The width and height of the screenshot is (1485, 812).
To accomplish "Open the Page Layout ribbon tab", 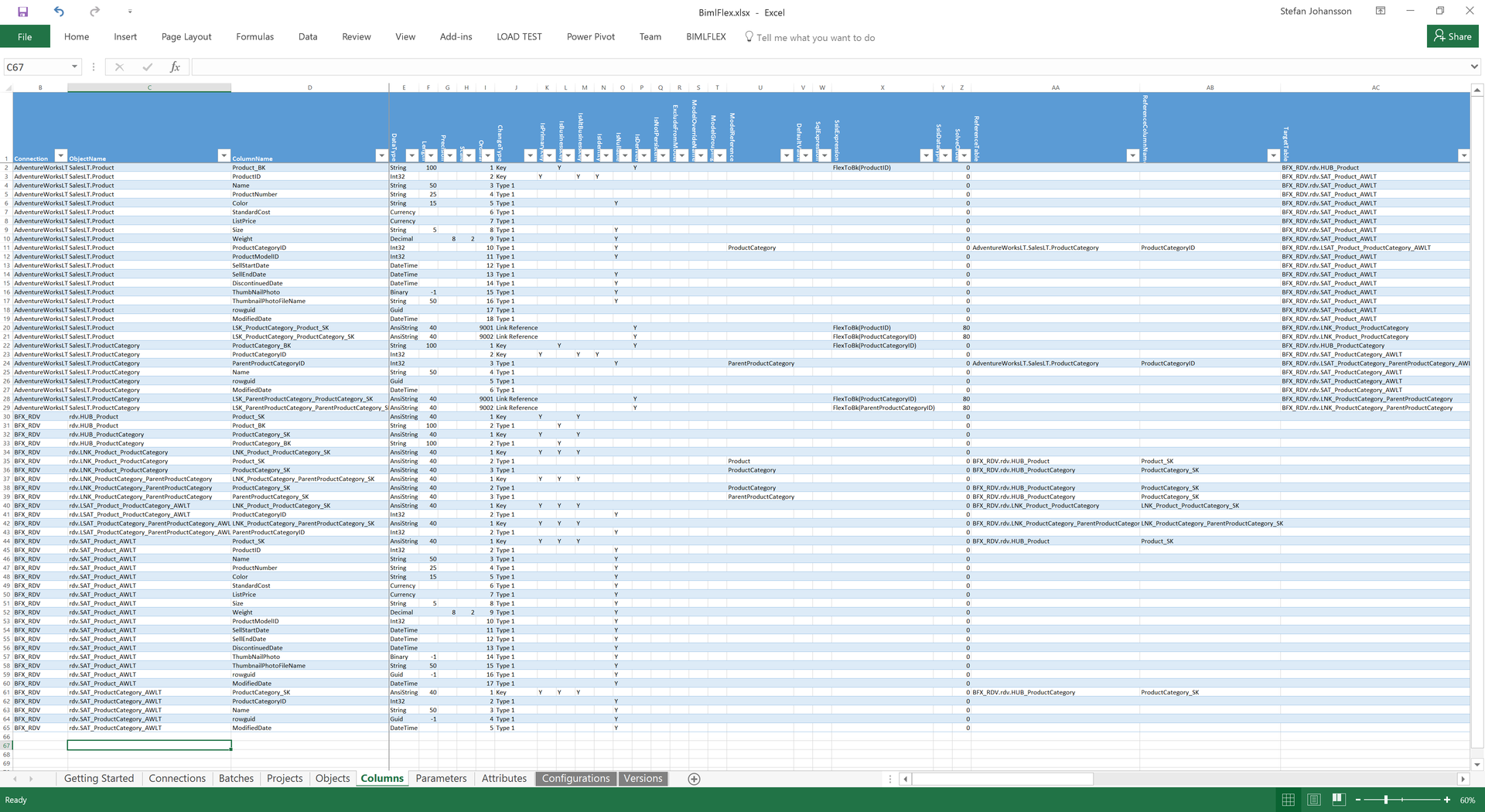I will 186,36.
